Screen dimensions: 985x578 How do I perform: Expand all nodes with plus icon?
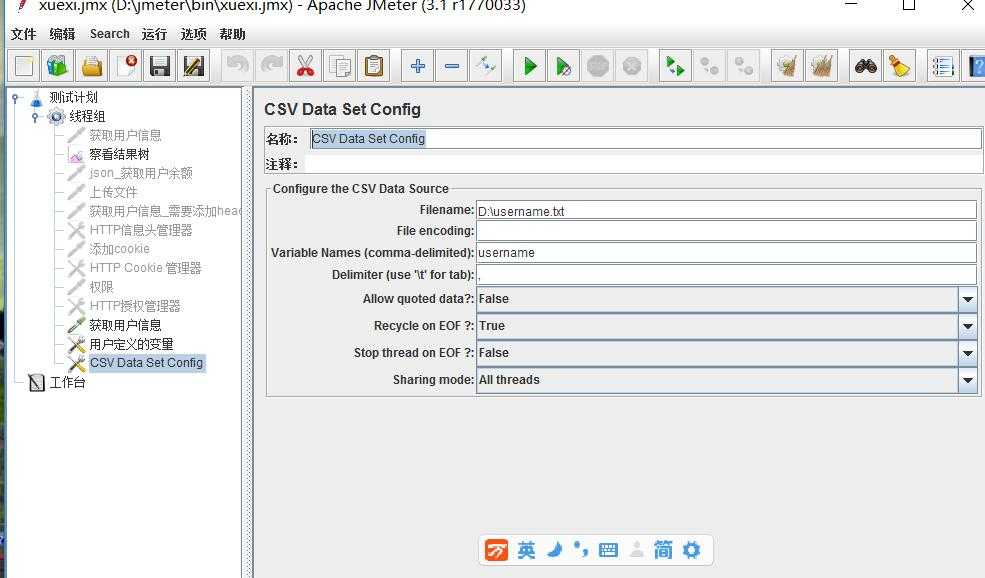click(418, 66)
